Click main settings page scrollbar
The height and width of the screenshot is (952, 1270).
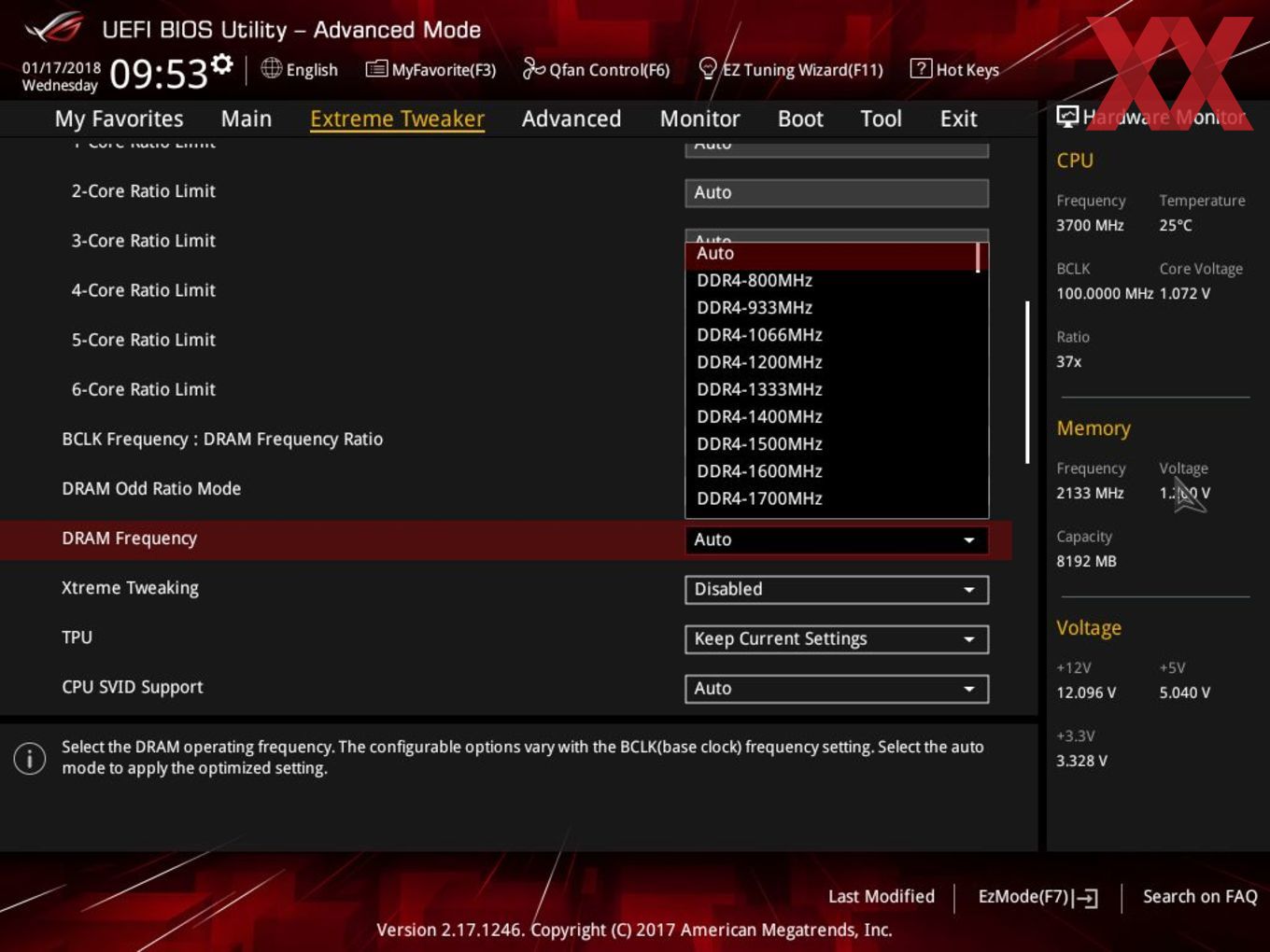point(1027,382)
